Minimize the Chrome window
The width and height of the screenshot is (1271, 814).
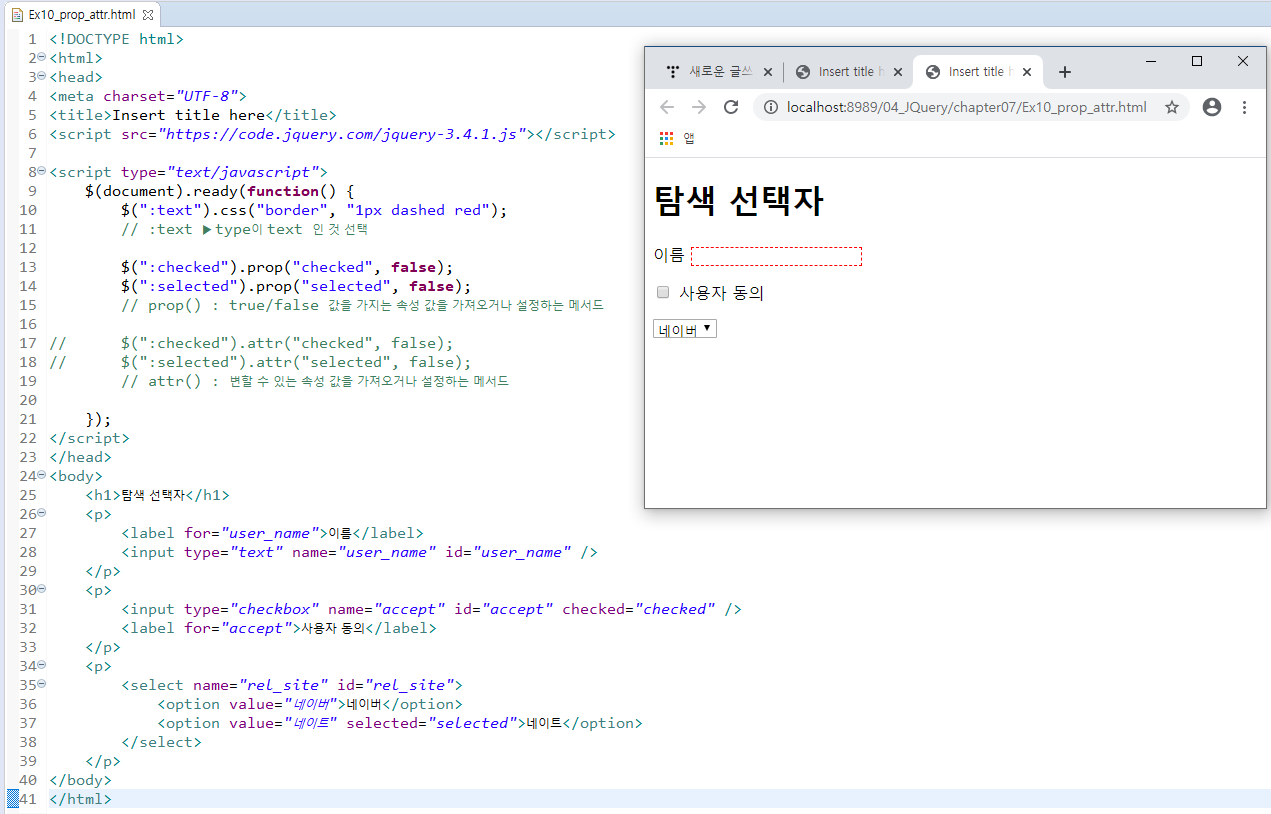(x=1151, y=61)
